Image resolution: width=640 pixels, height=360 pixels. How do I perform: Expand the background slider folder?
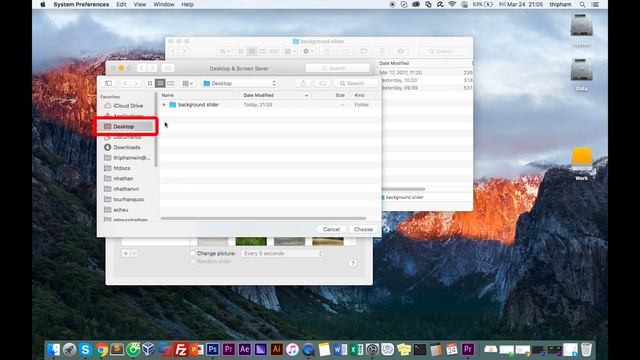pyautogui.click(x=164, y=105)
